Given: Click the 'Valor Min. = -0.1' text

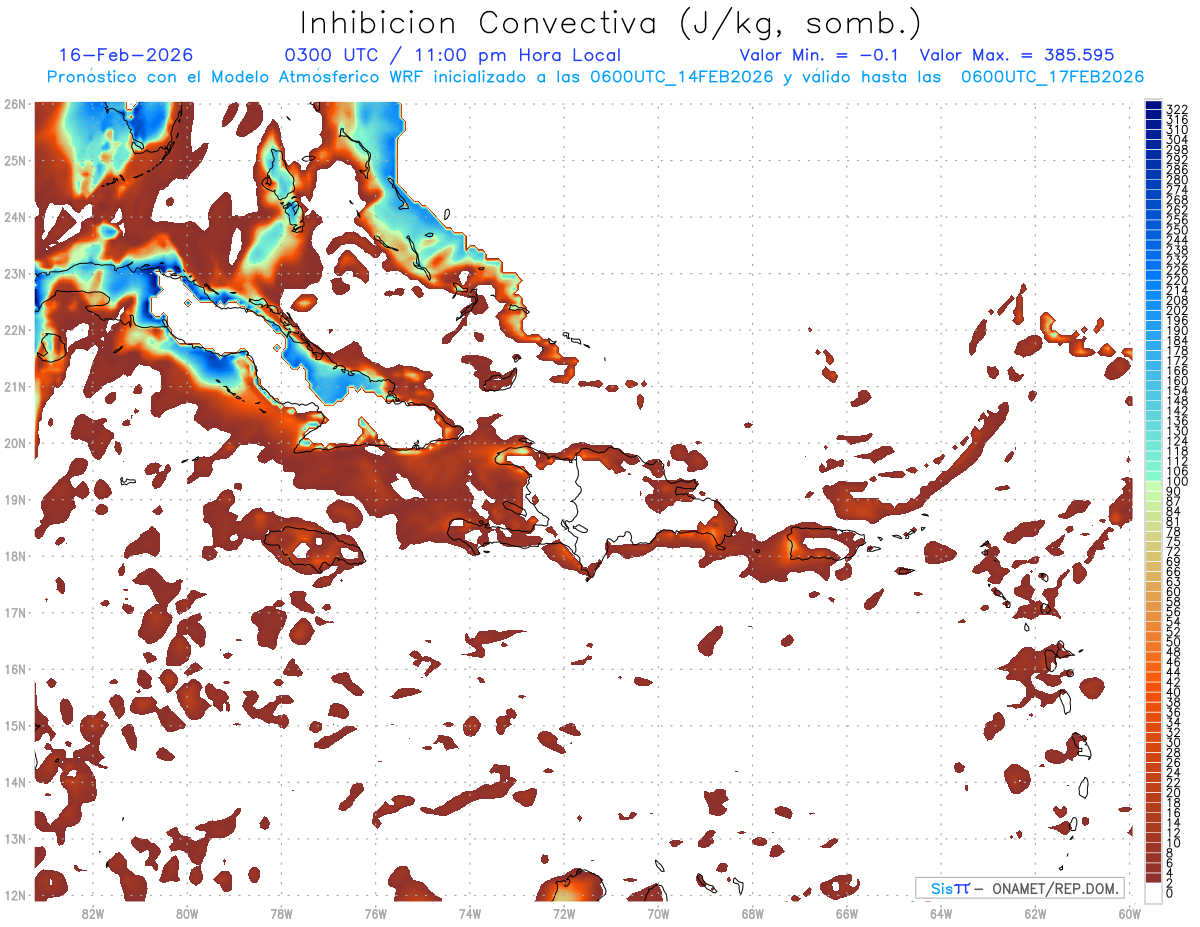Looking at the screenshot, I should [821, 55].
